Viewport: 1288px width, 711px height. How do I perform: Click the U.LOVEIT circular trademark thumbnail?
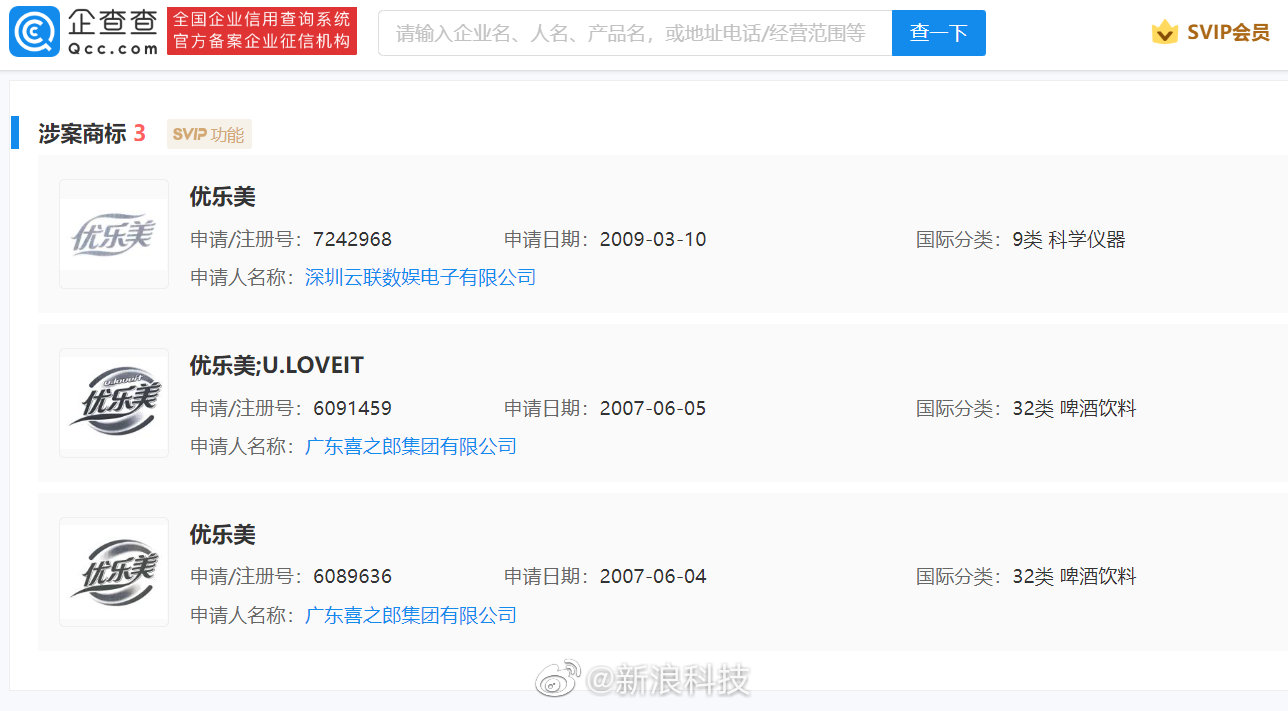(113, 402)
